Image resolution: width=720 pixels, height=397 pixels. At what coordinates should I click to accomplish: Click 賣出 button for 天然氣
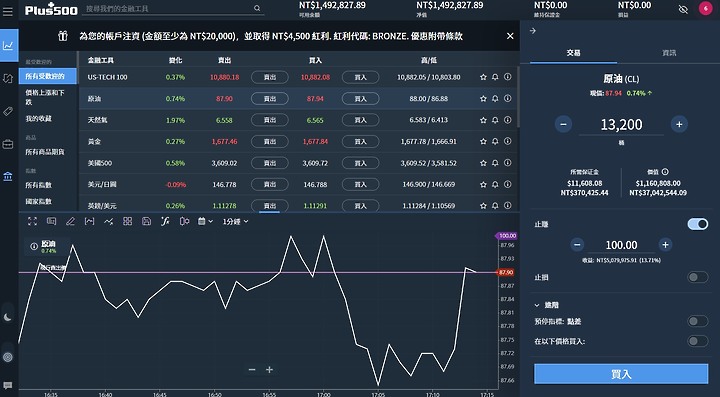[x=270, y=120]
